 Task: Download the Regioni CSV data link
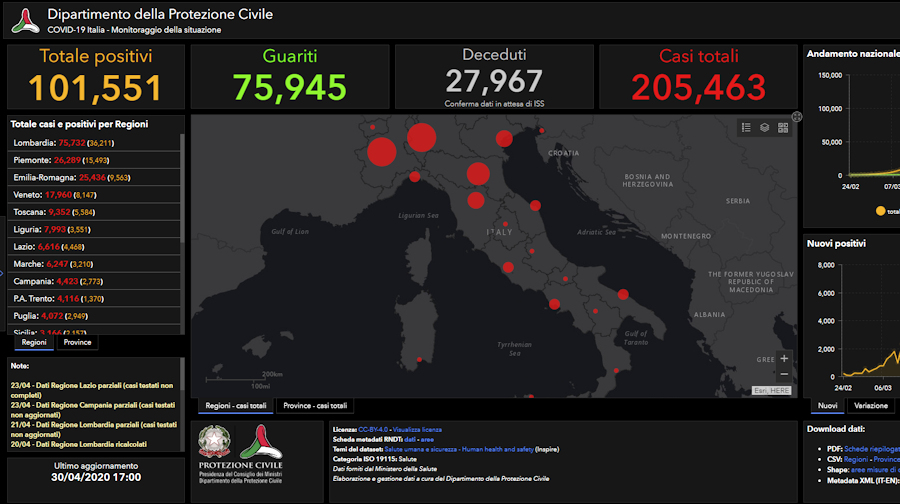(856, 459)
